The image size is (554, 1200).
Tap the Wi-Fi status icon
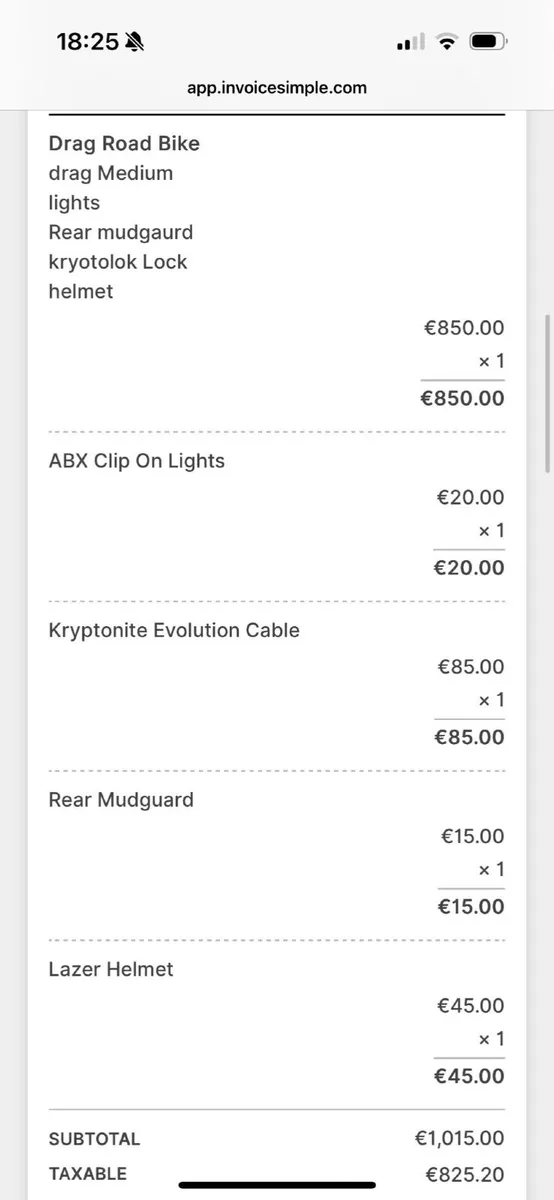click(x=447, y=42)
